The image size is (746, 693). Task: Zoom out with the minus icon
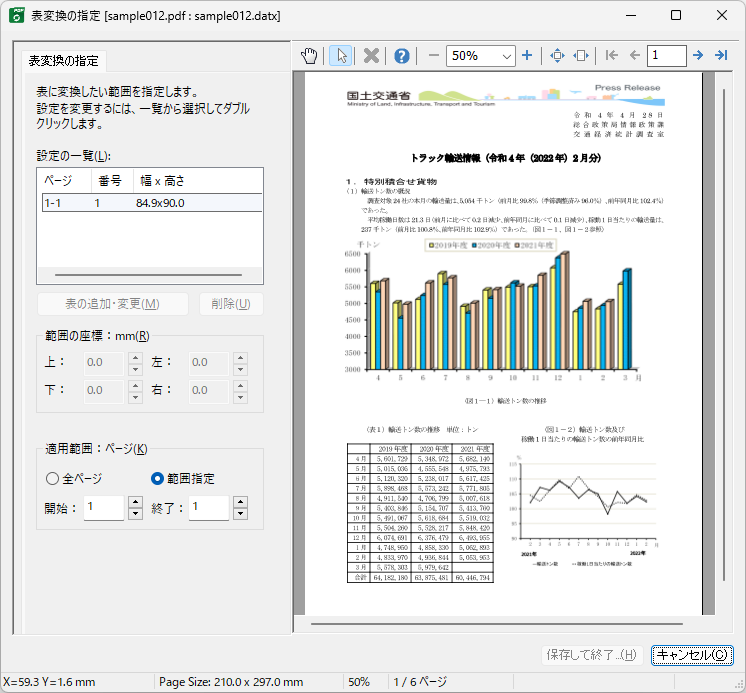click(x=433, y=56)
